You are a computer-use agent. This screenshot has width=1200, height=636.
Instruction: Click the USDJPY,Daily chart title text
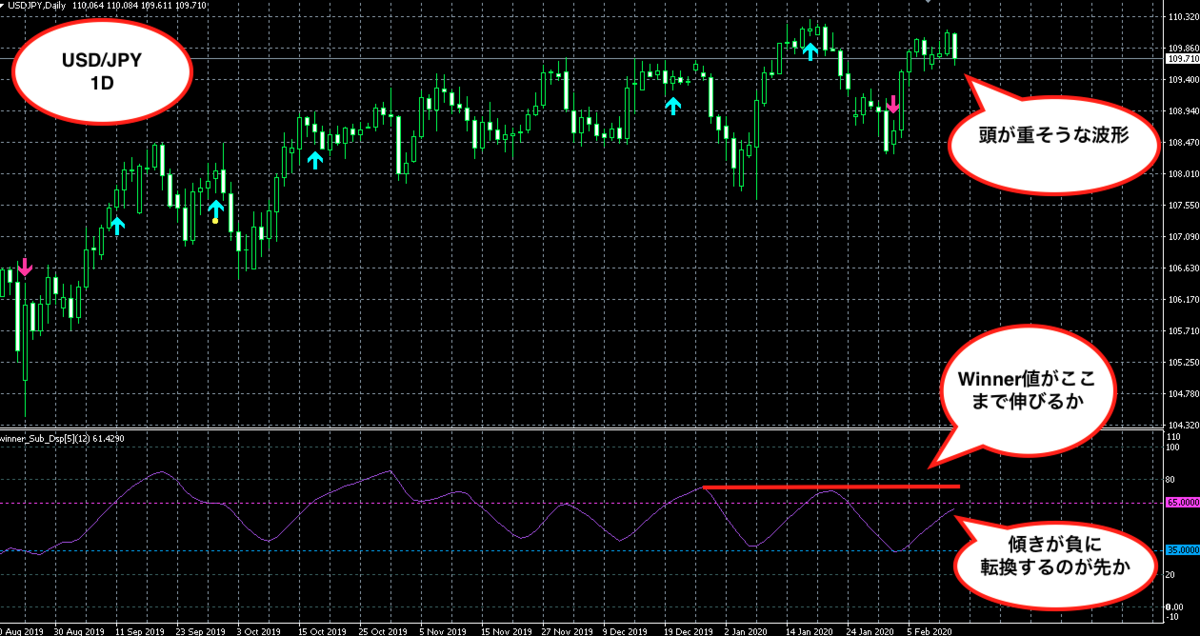pos(35,7)
